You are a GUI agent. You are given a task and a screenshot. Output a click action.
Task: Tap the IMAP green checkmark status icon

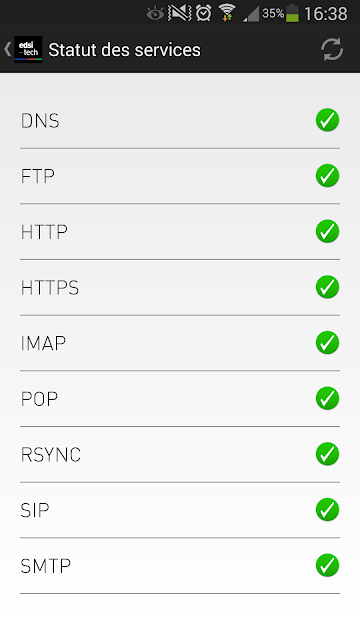[x=327, y=342]
